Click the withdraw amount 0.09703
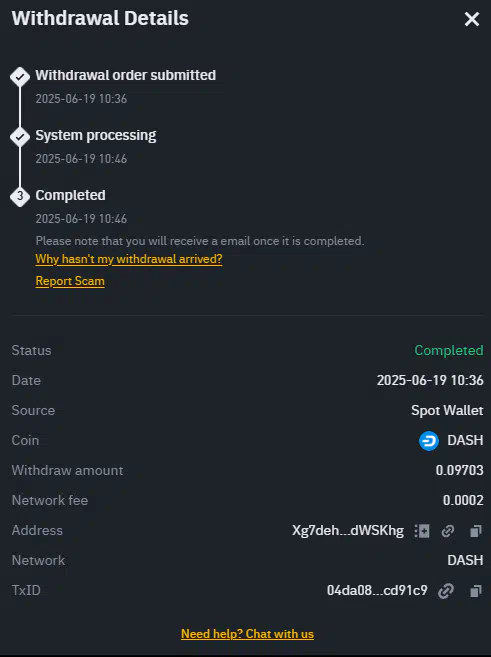The height and width of the screenshot is (657, 491). click(x=459, y=470)
